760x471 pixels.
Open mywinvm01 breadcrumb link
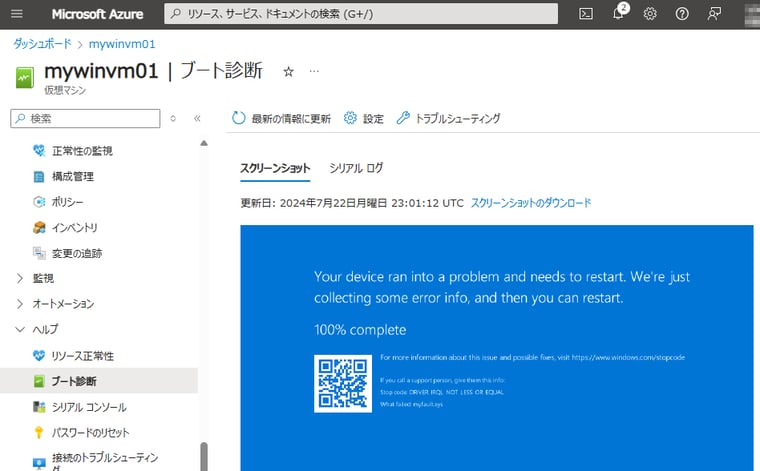(122, 44)
